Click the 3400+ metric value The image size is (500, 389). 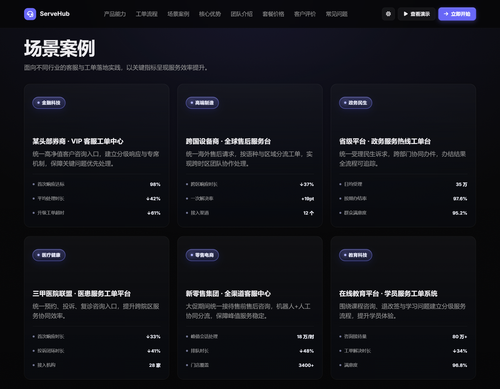306,365
